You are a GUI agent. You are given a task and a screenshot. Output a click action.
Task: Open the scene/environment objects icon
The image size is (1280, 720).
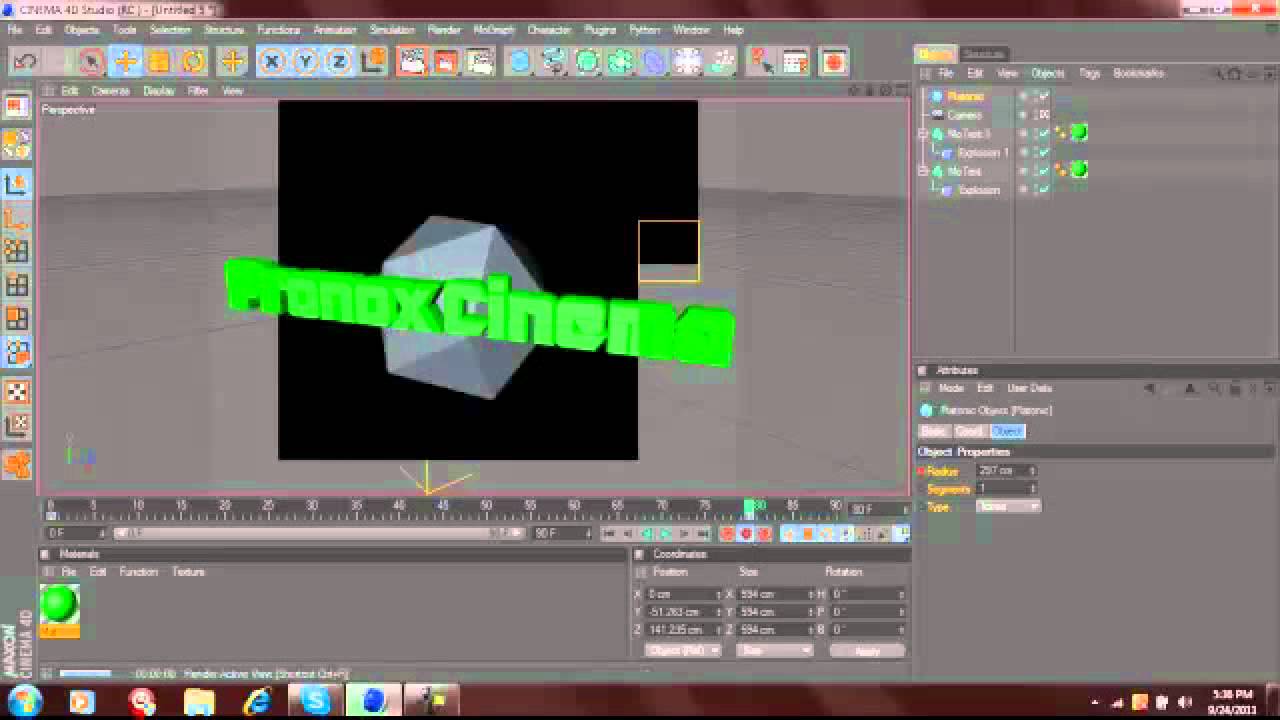[688, 62]
